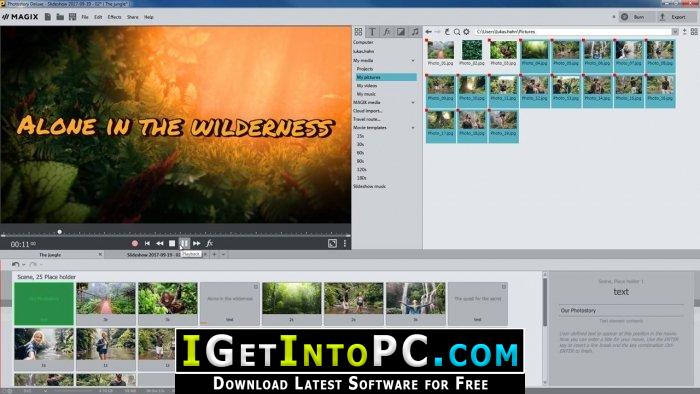Select Projects under My media

click(365, 69)
